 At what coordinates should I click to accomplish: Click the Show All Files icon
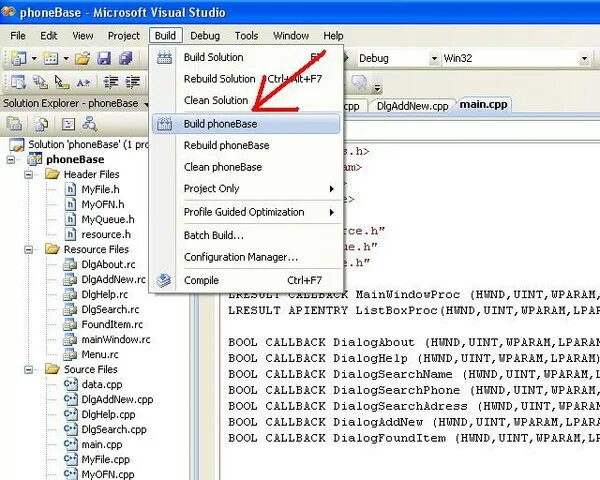41,124
